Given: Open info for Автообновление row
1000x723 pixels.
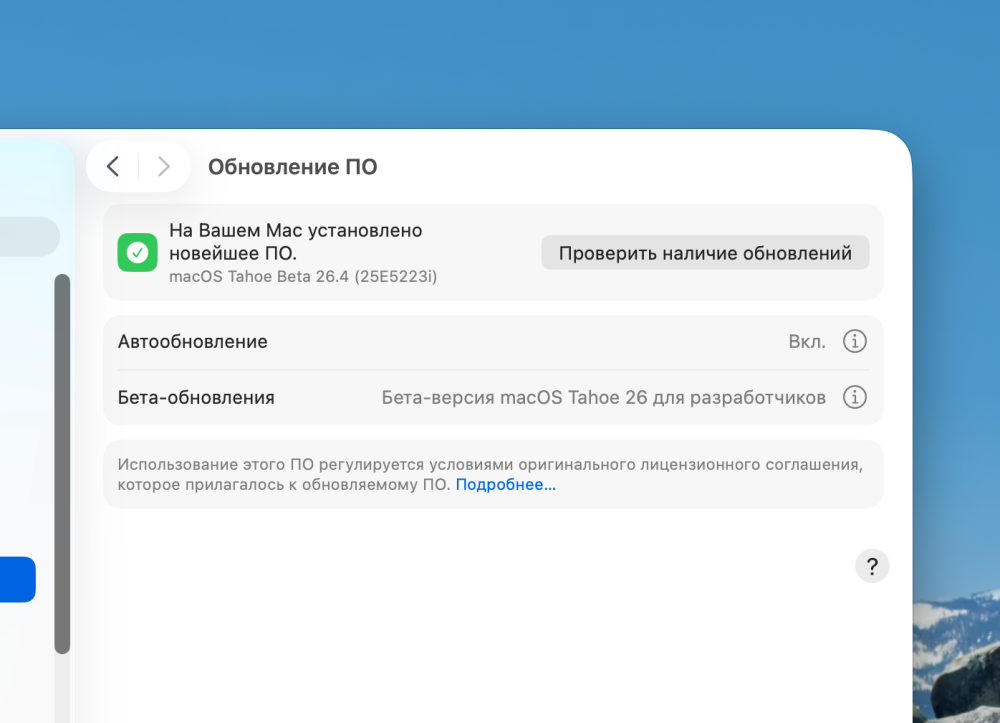Looking at the screenshot, I should point(854,341).
